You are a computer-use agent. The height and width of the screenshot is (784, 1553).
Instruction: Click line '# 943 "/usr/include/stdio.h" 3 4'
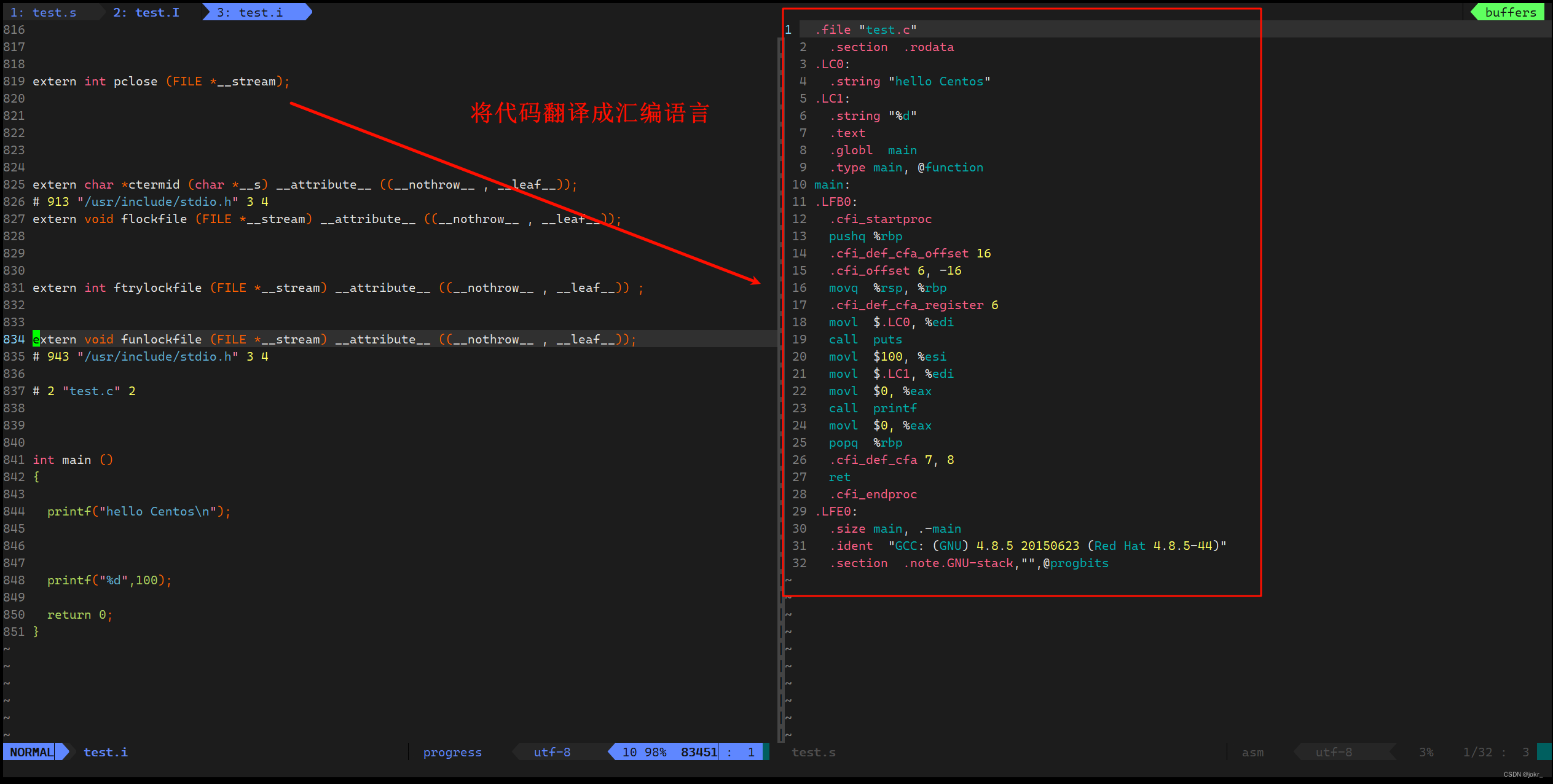(x=151, y=357)
